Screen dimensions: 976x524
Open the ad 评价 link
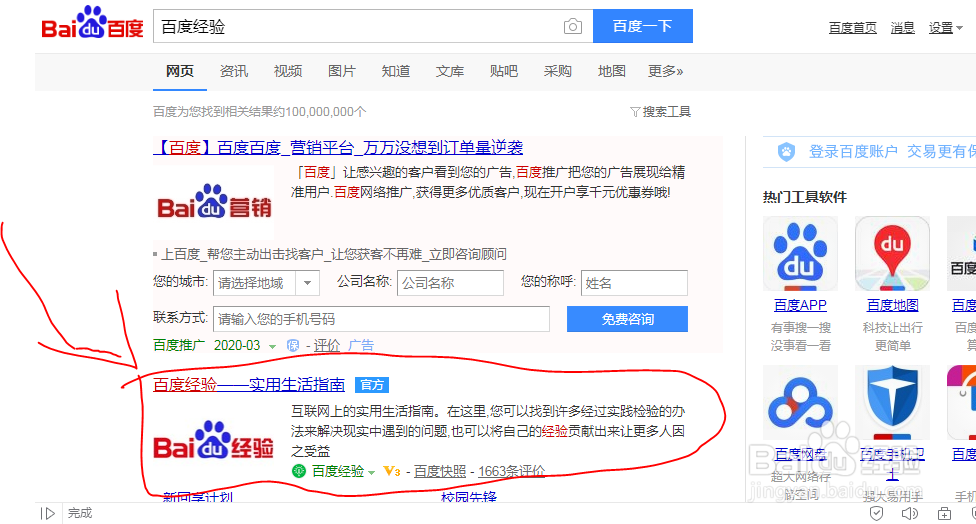327,345
